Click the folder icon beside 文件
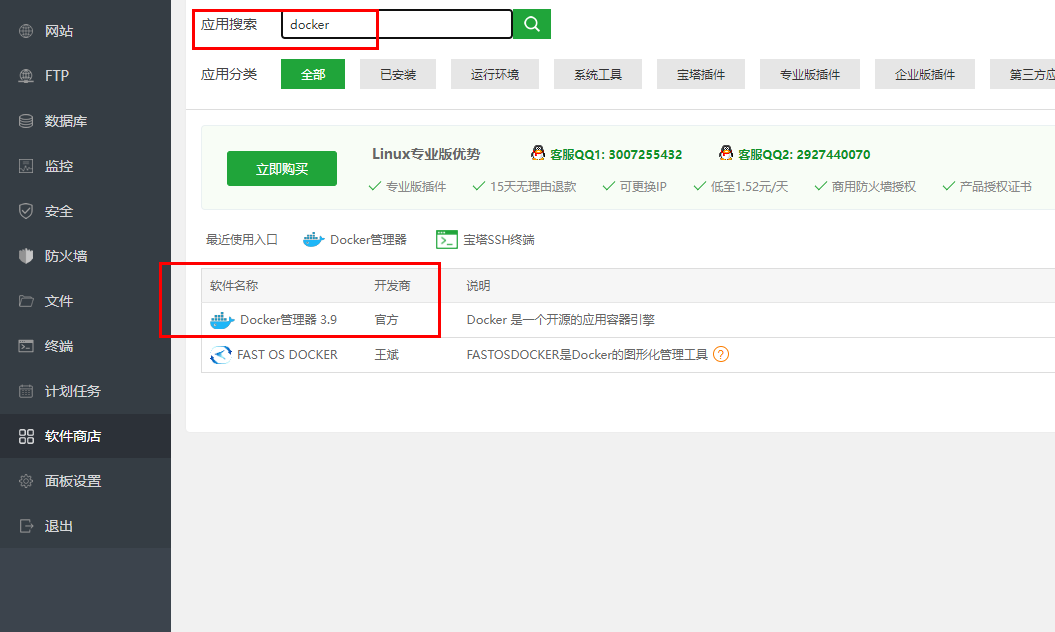This screenshot has width=1055, height=632. point(26,301)
